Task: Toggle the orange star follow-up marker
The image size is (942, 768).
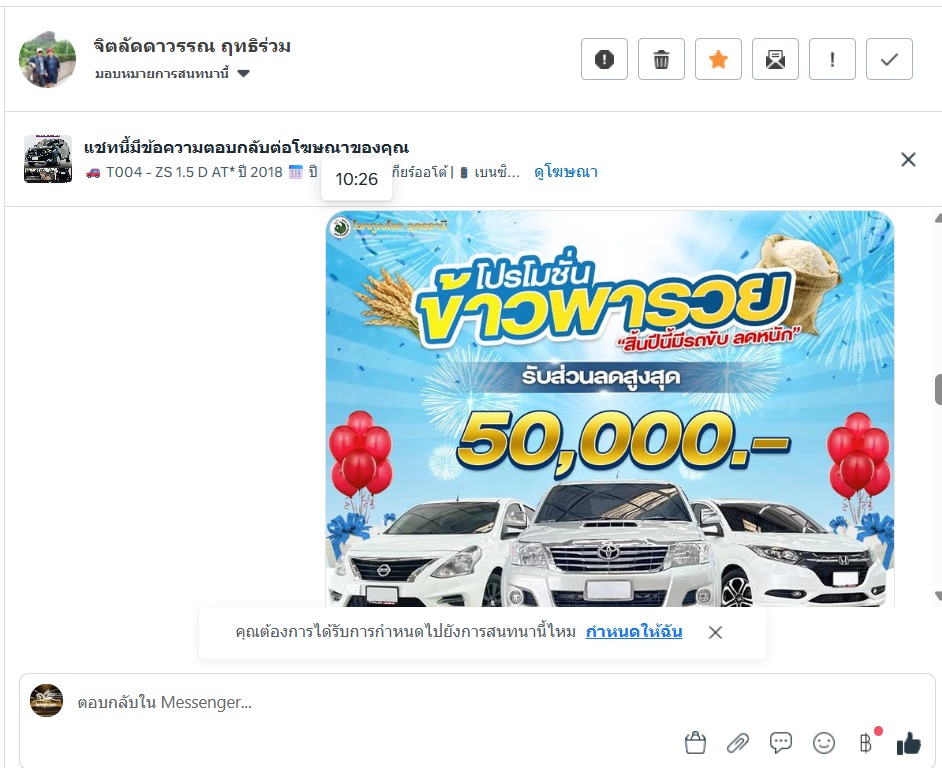Action: [x=718, y=59]
